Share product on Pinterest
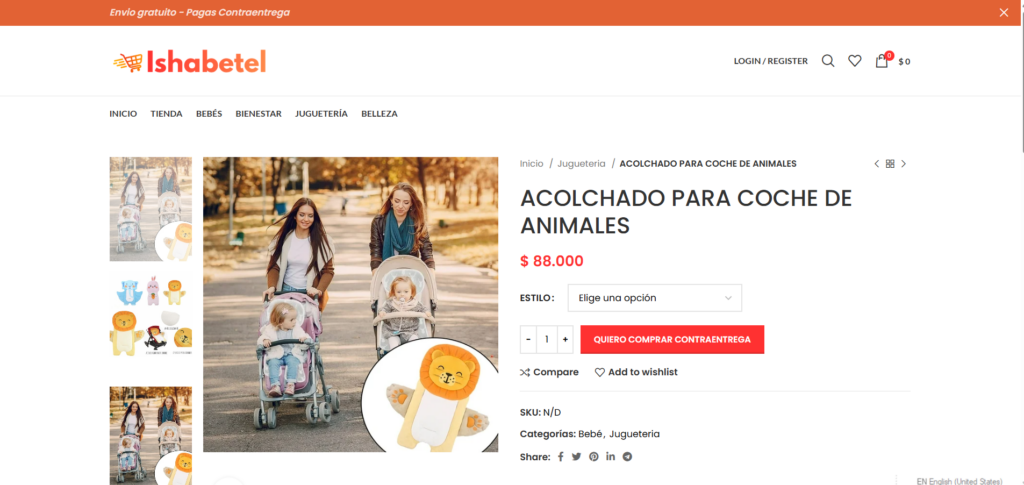Viewport: 1024px width, 485px height. [594, 457]
